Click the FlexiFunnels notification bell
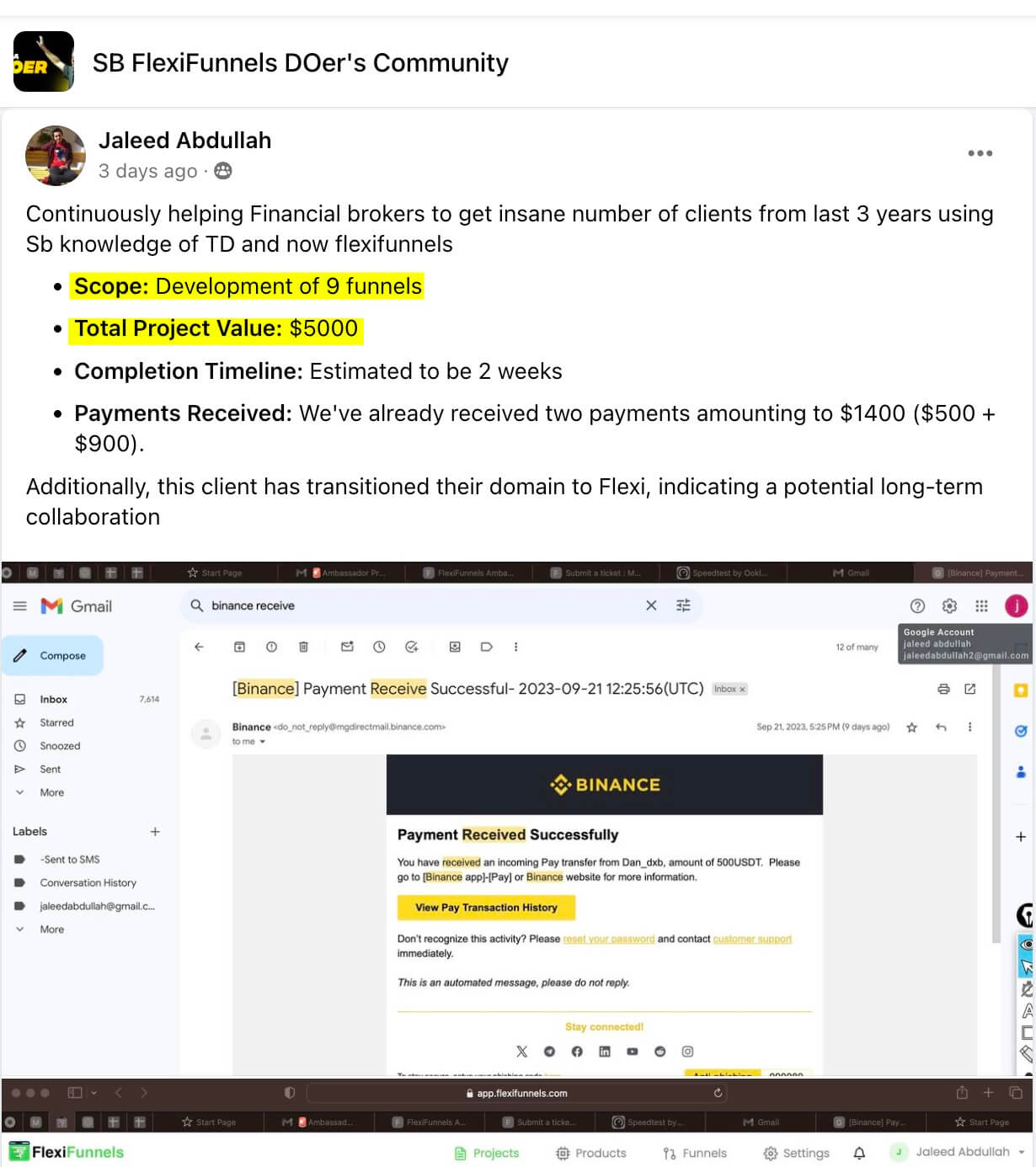Viewport: 1036px width, 1167px height. (x=859, y=1153)
